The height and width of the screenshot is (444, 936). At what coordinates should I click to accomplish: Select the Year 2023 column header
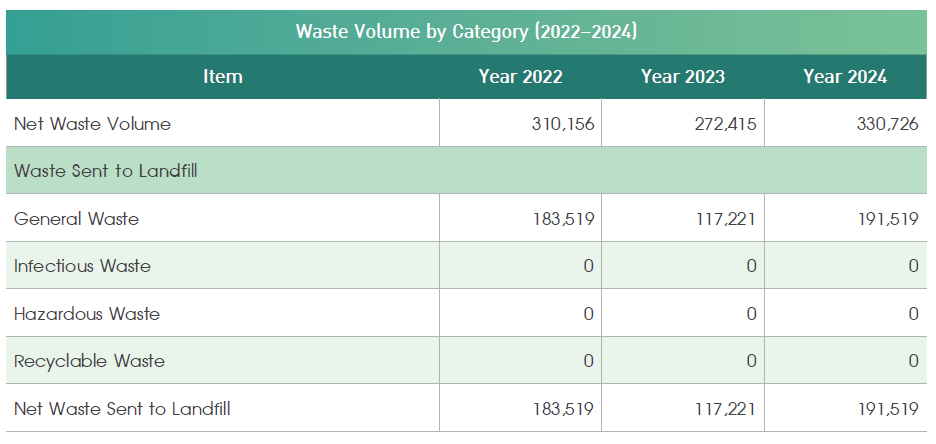pos(682,77)
